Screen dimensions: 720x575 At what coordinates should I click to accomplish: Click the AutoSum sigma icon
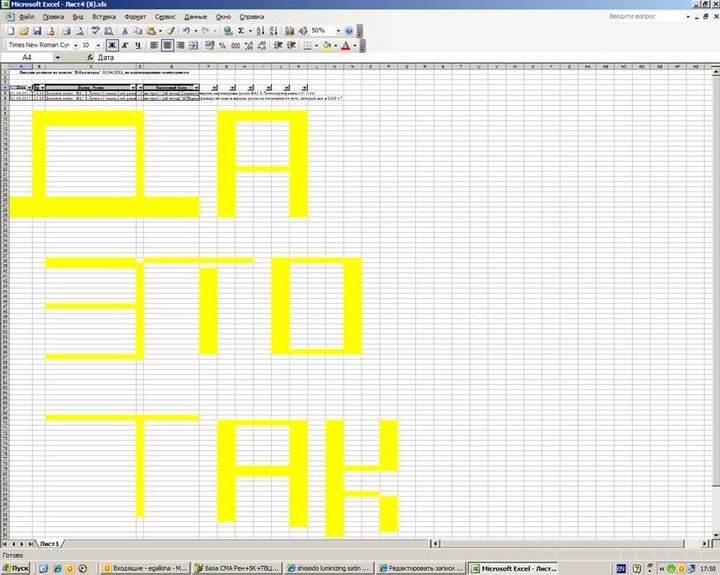(x=243, y=31)
